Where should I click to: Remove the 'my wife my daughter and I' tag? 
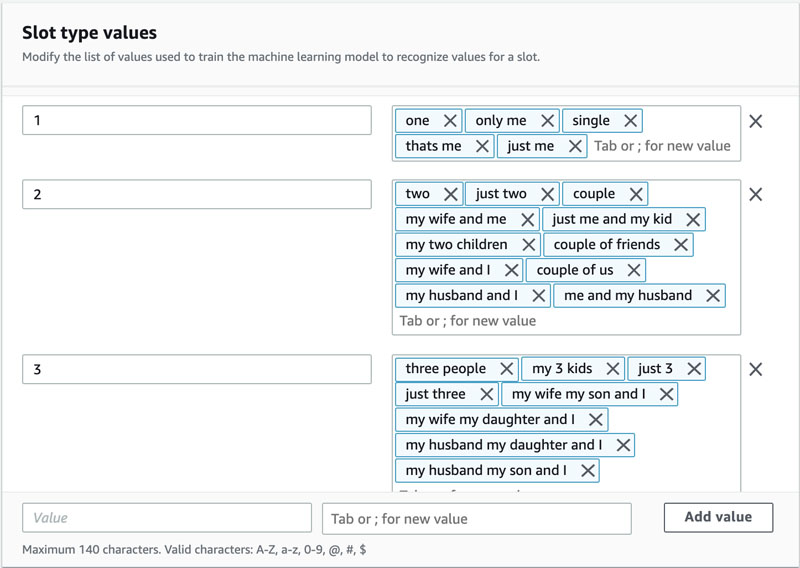tap(596, 420)
